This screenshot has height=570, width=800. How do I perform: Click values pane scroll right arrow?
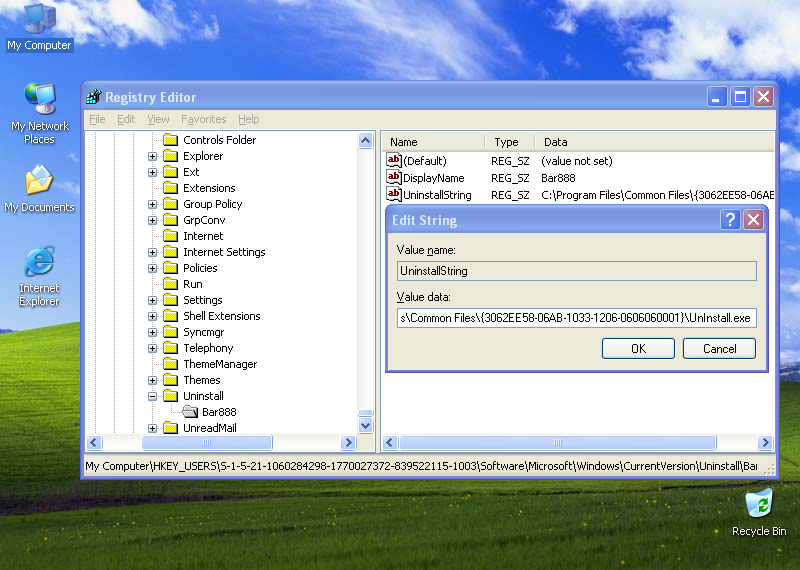pyautogui.click(x=765, y=442)
